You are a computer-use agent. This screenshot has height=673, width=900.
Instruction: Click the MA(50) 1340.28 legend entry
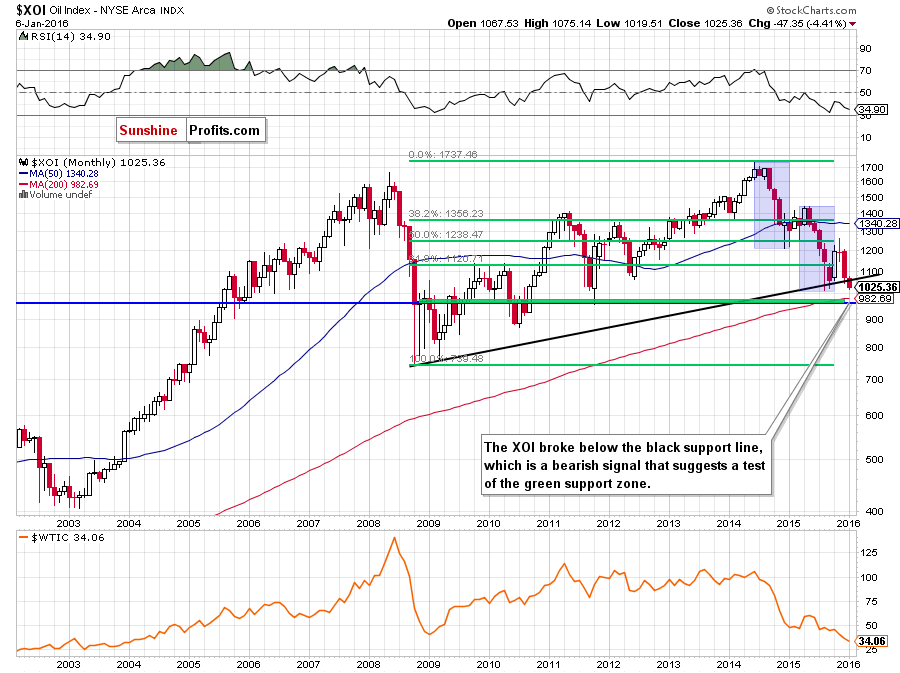(64, 173)
